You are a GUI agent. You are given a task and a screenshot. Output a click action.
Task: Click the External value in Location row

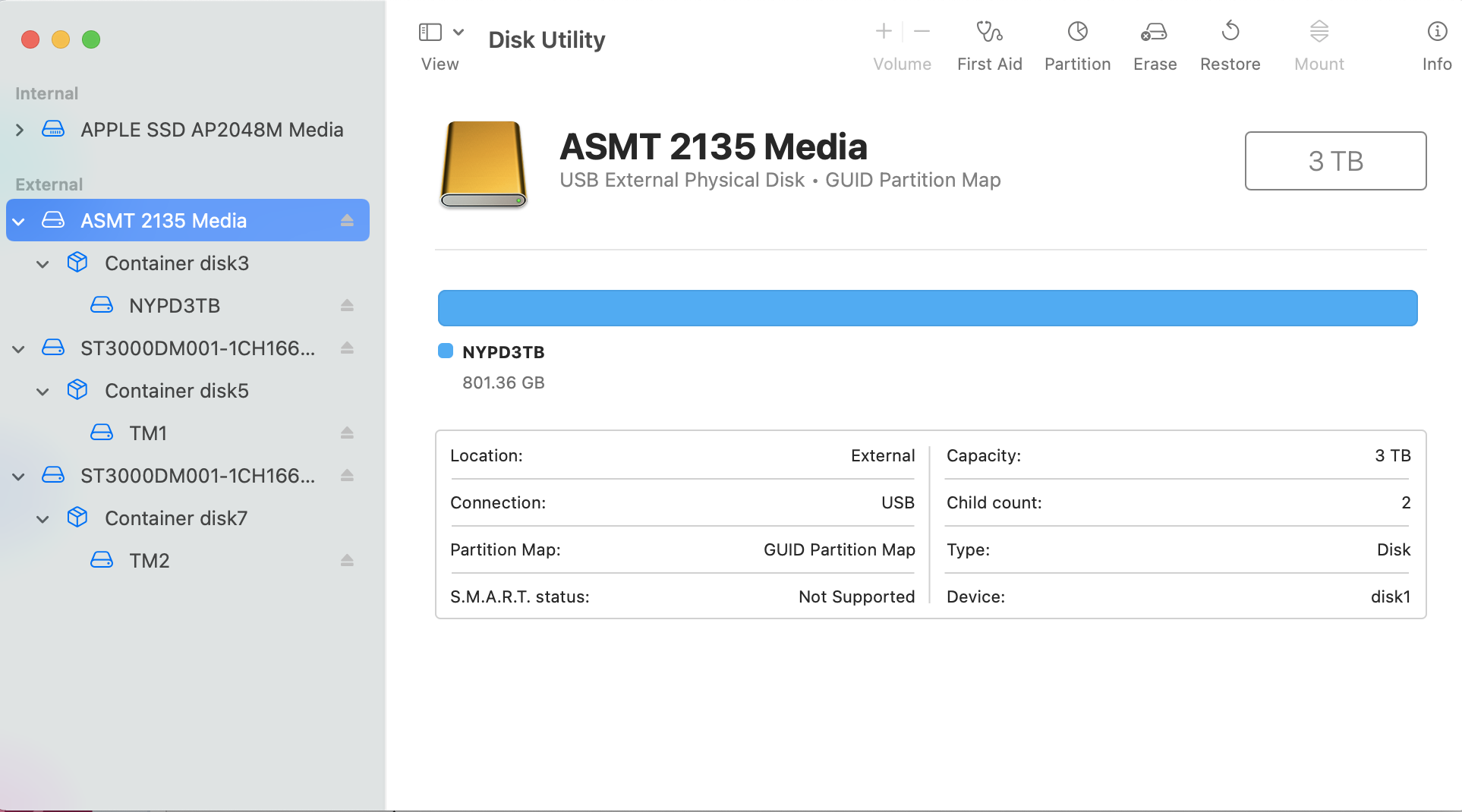[x=883, y=455]
